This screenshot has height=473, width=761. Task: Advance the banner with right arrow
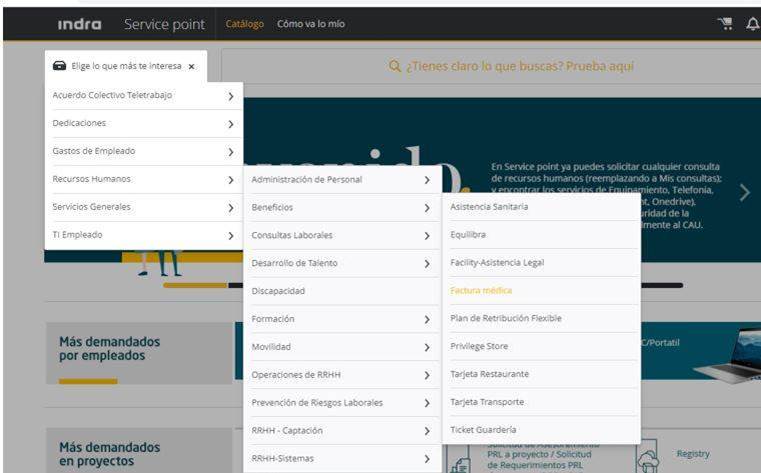point(744,192)
